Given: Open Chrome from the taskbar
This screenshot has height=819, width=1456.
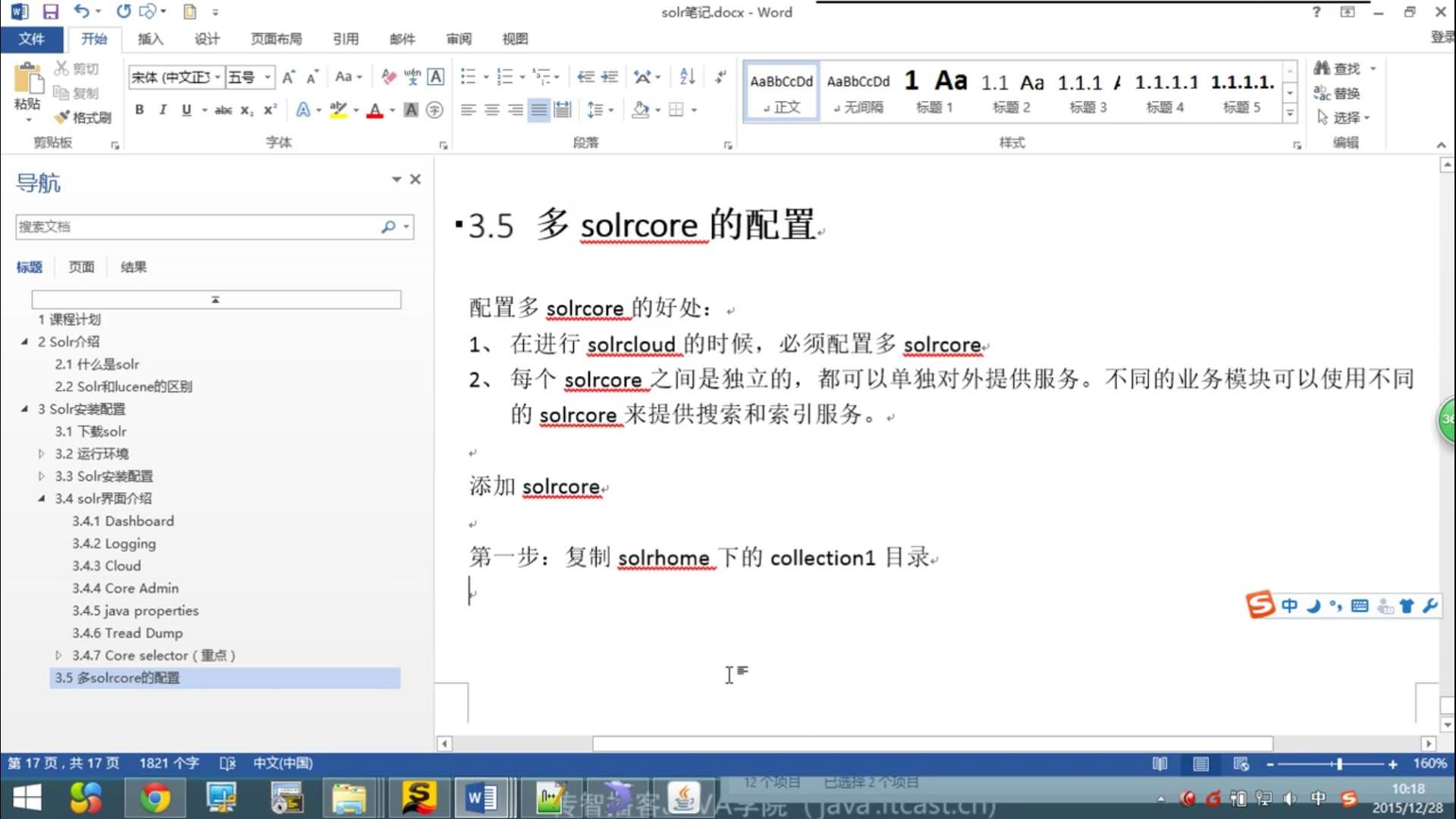Looking at the screenshot, I should 155,799.
